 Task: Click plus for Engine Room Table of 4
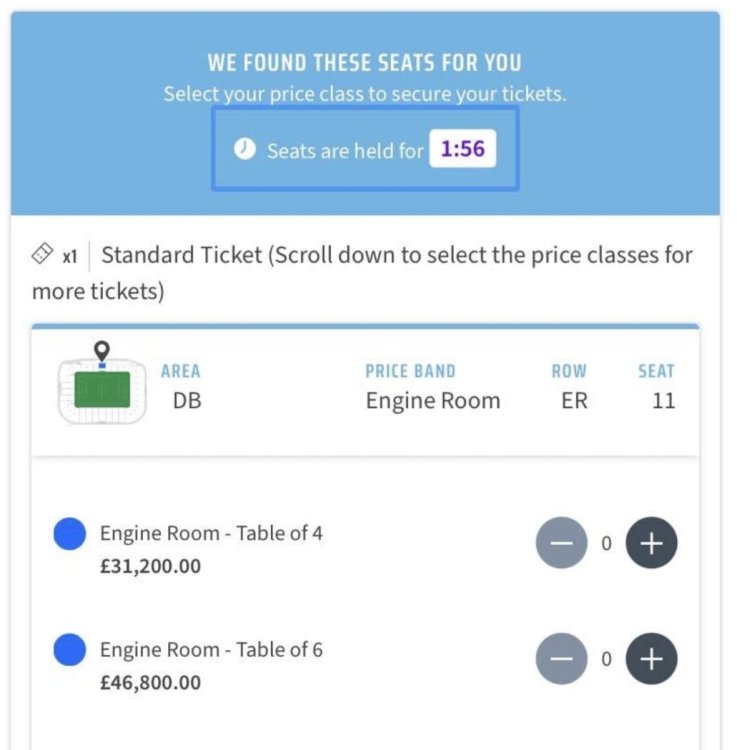click(651, 543)
